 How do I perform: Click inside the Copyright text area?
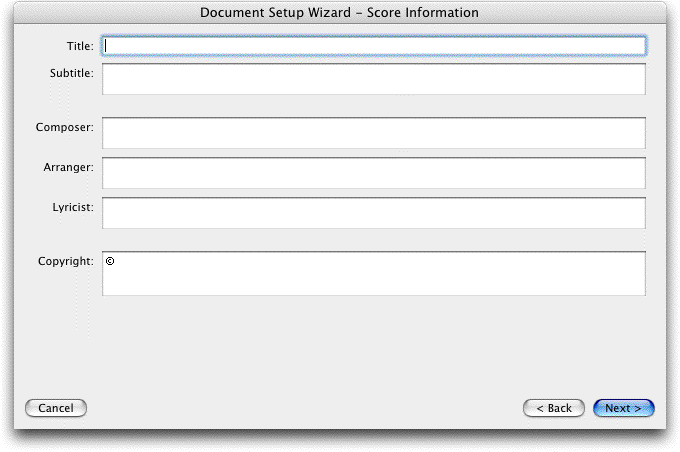[374, 274]
